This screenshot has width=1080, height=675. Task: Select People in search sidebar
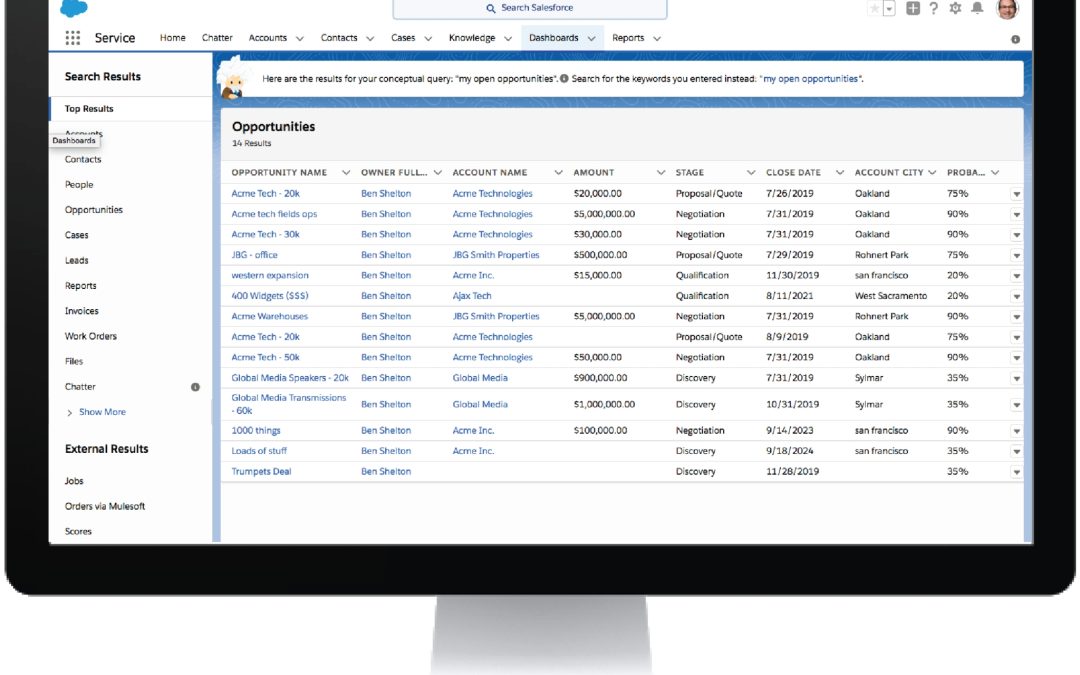click(79, 185)
